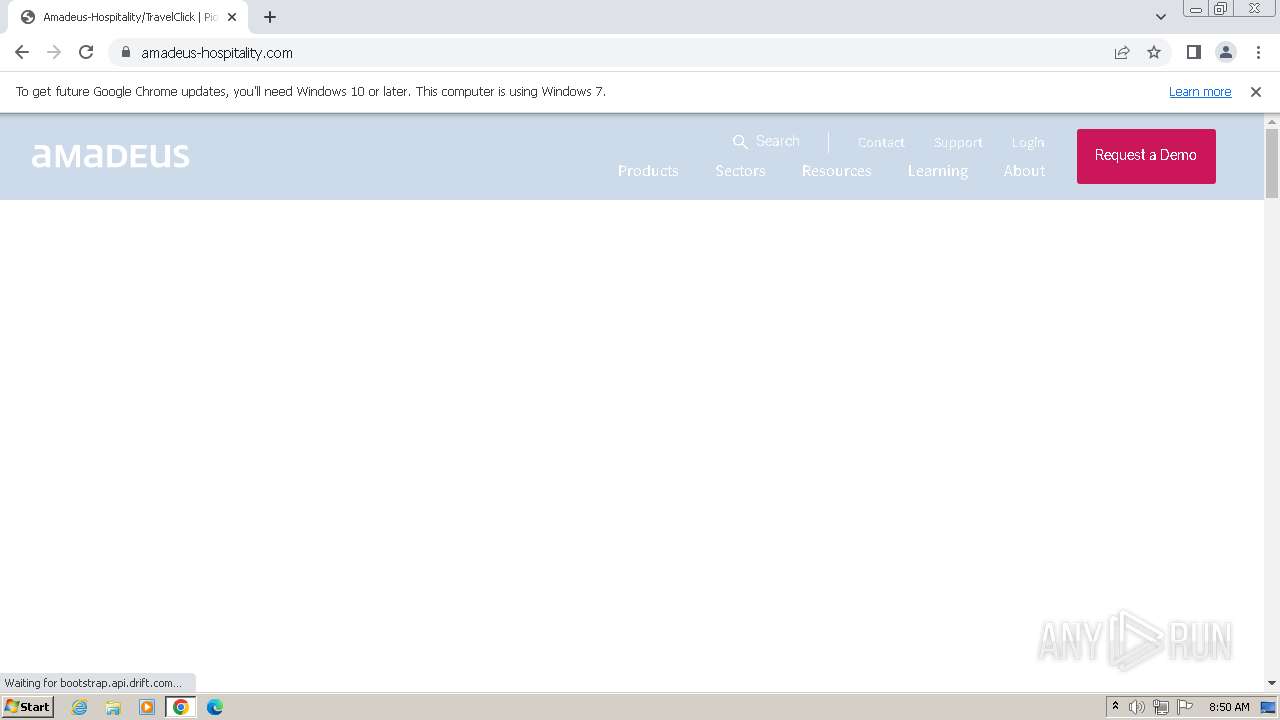1280x720 pixels.
Task: Open the tab search dropdown
Action: point(1161,17)
